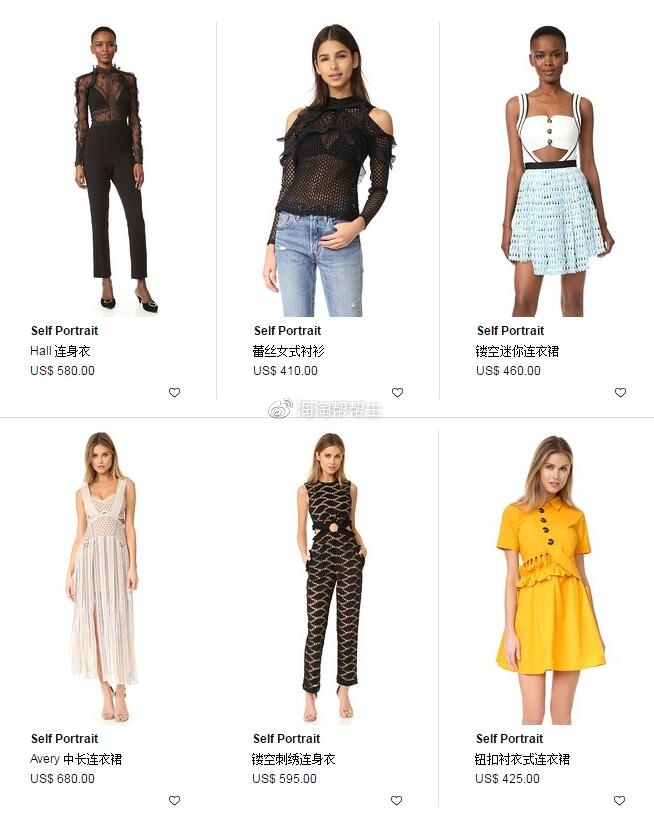
Task: Click the US$ 680.00 price
Action: (62, 779)
